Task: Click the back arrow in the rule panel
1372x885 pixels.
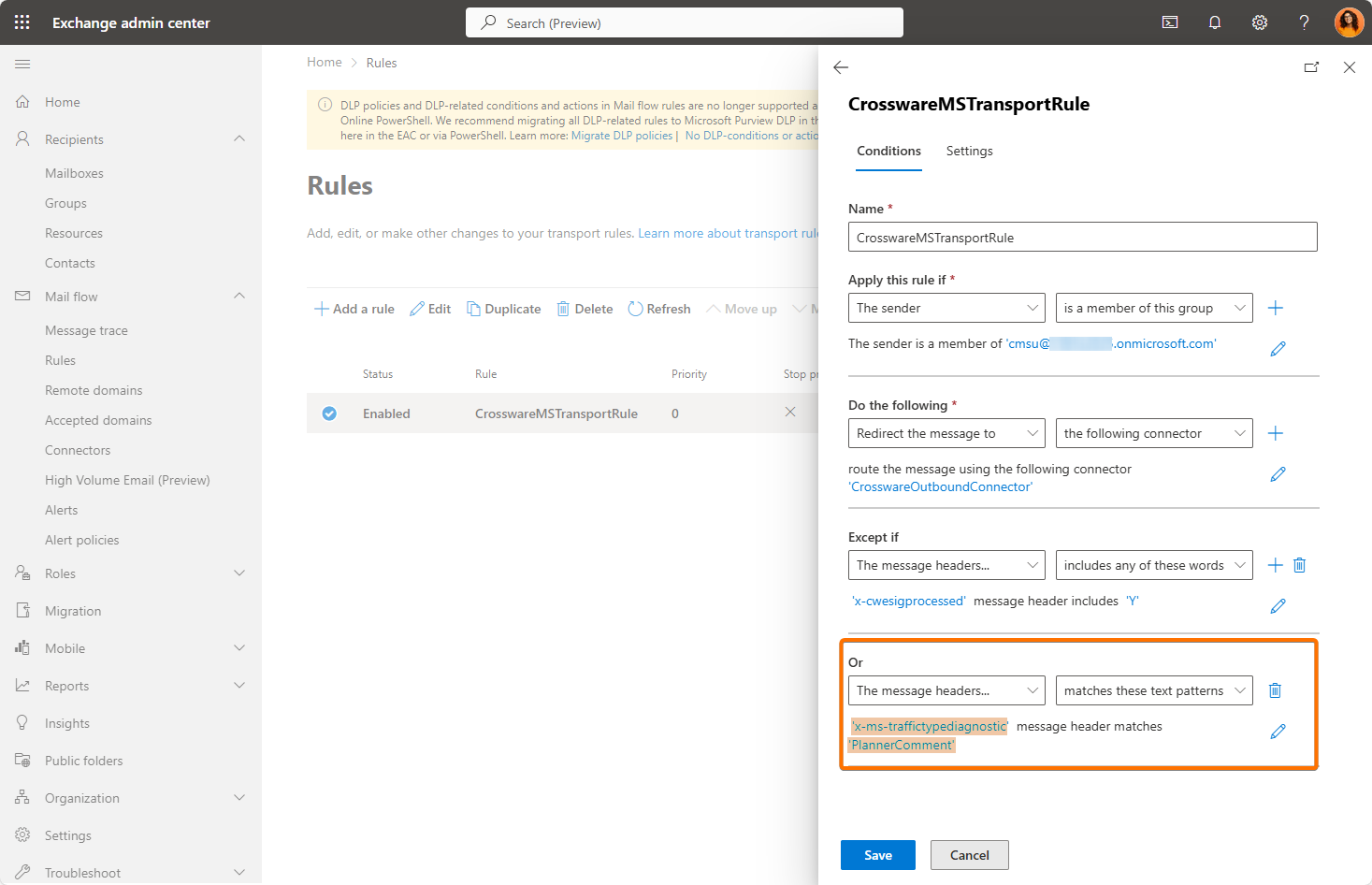Action: point(841,67)
